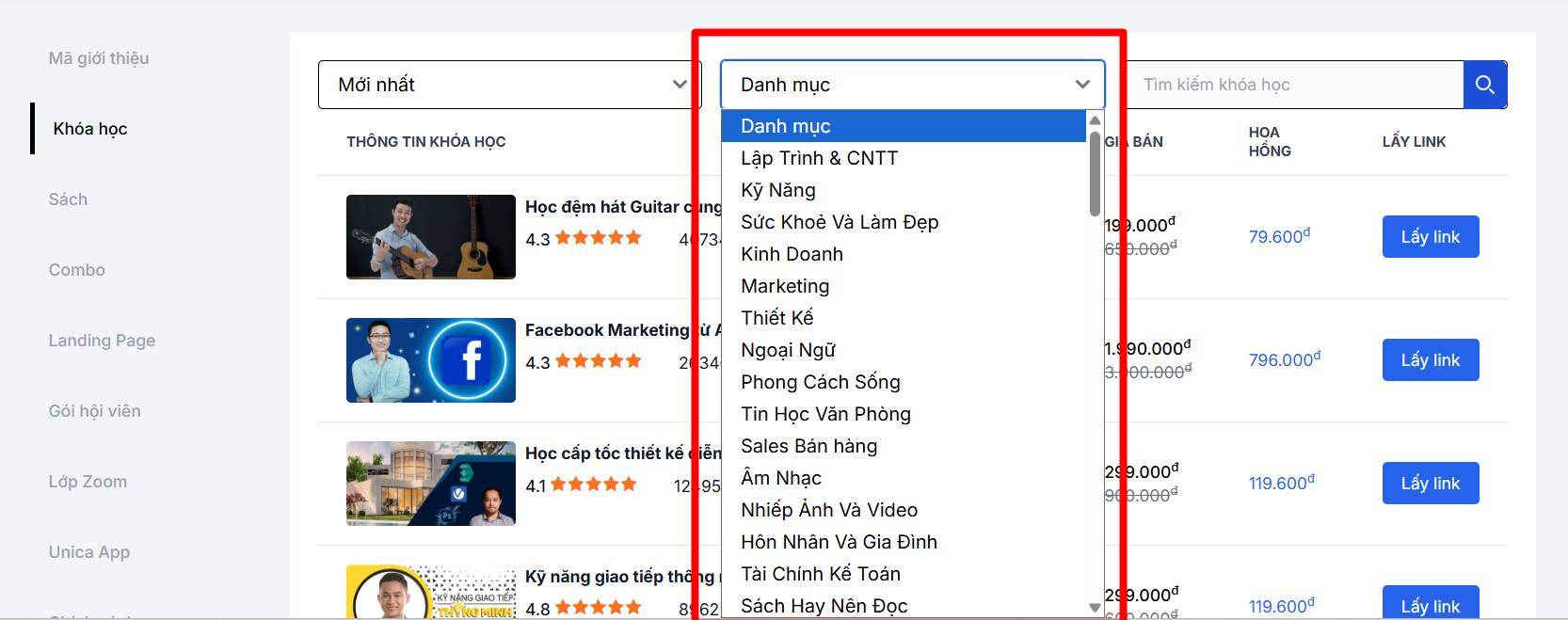1568x620 pixels.
Task: Pick Thiết Kế in the dropdown list
Action: pyautogui.click(x=776, y=318)
